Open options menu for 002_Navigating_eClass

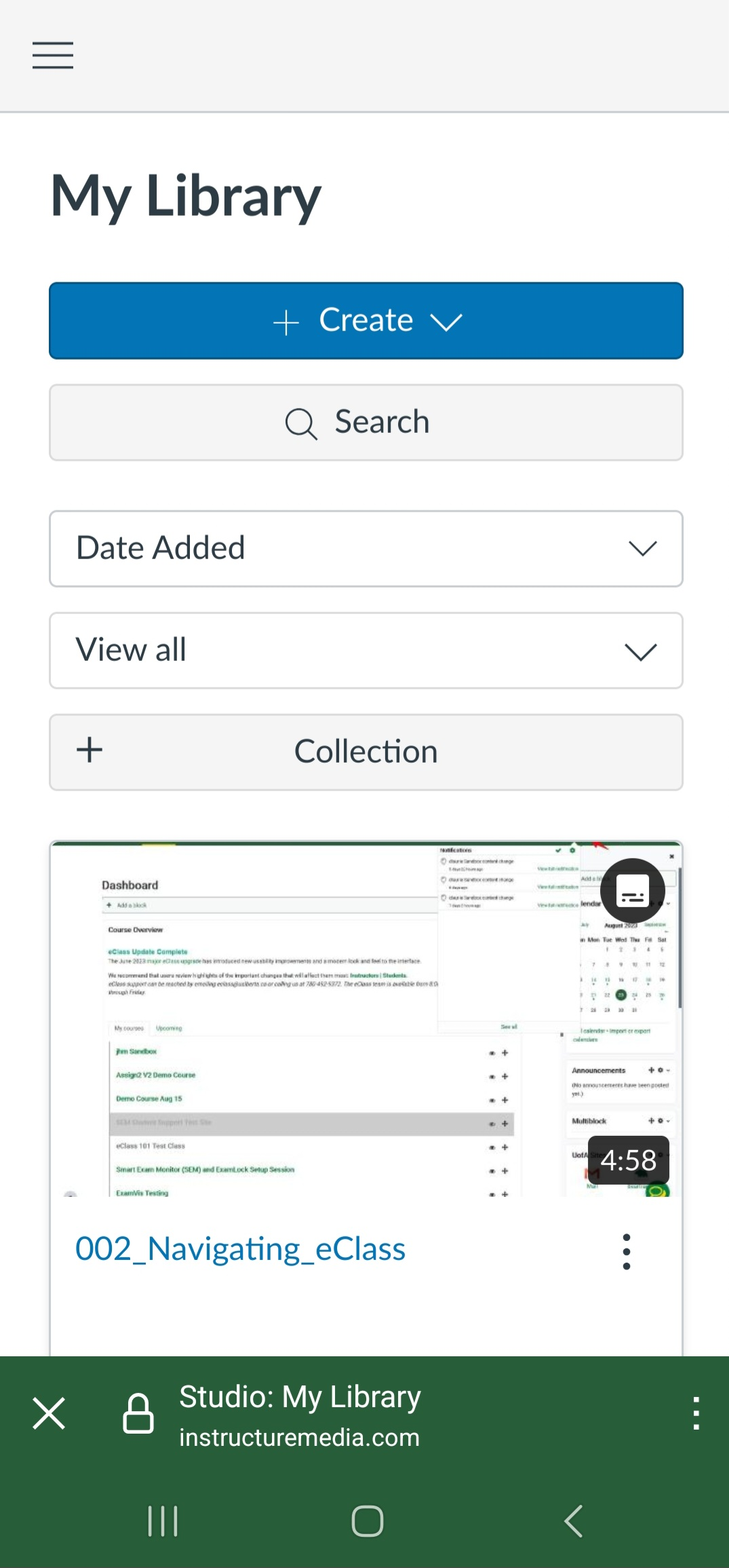coord(627,1251)
